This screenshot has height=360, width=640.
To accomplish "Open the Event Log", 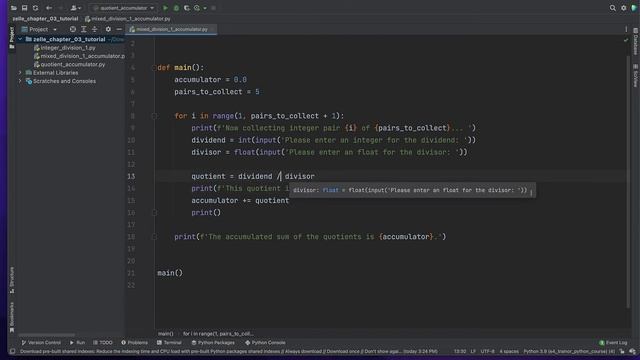I will click(613, 343).
